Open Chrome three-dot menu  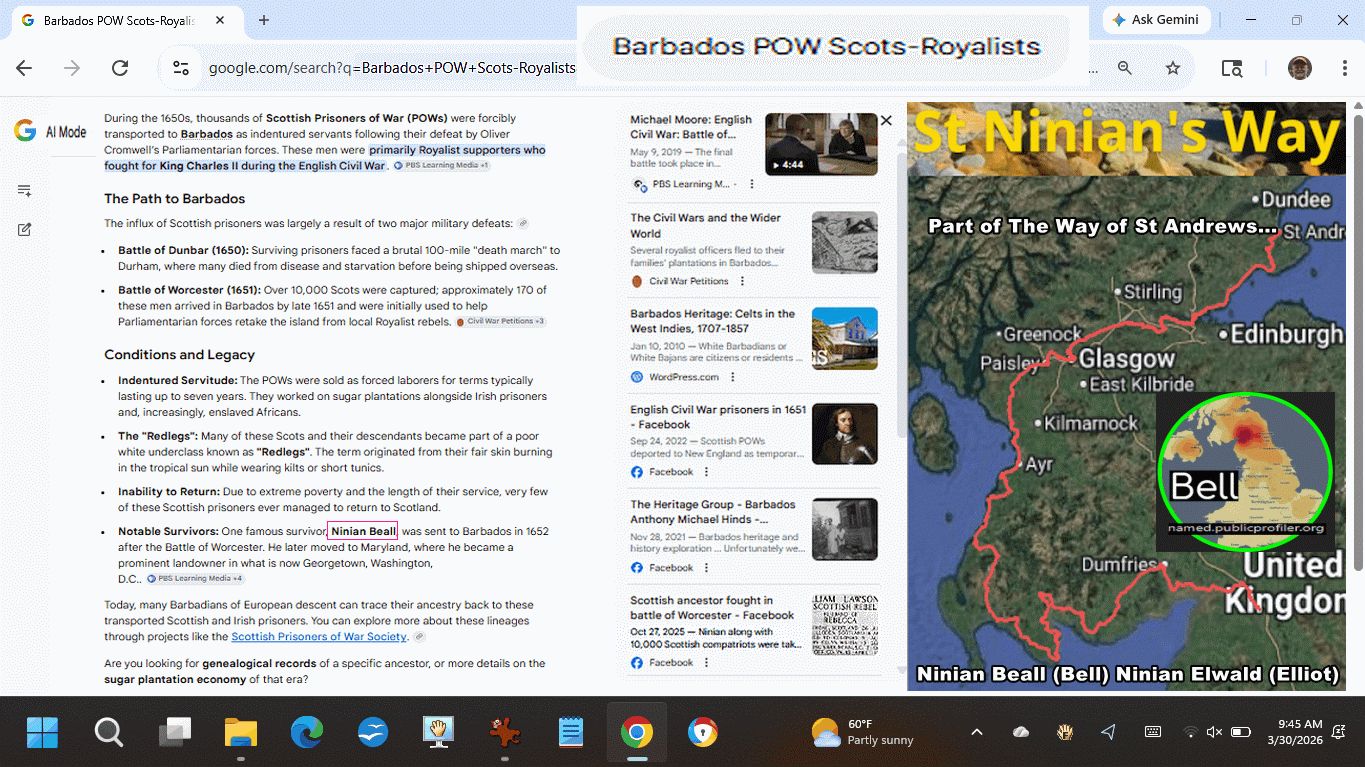pyautogui.click(x=1345, y=68)
